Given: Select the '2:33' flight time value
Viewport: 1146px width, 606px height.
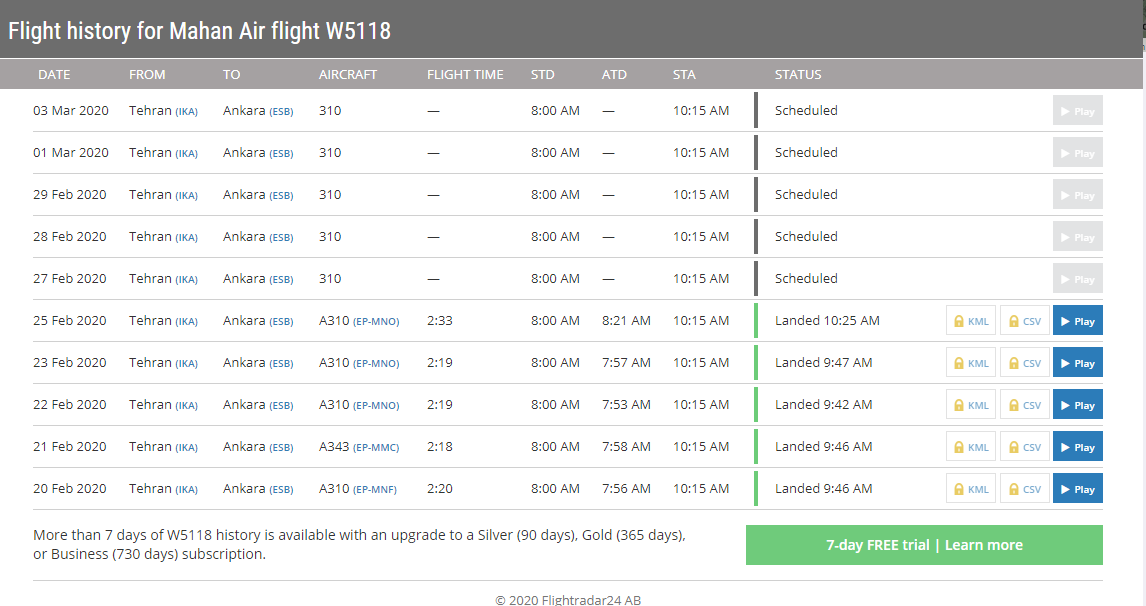Looking at the screenshot, I should [440, 321].
